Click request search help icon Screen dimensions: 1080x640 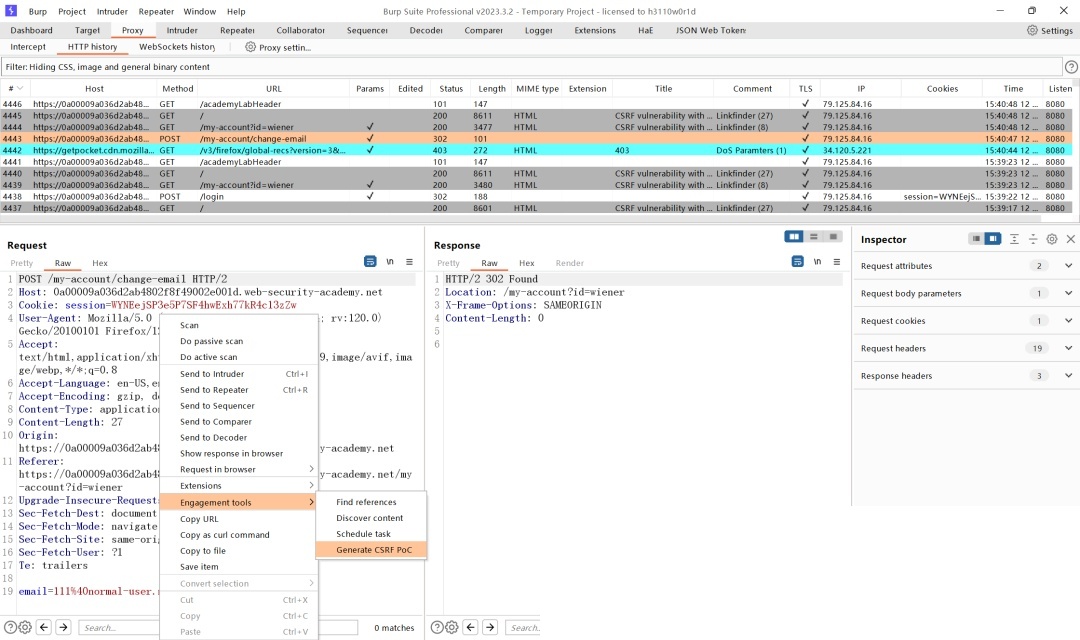coord(10,628)
